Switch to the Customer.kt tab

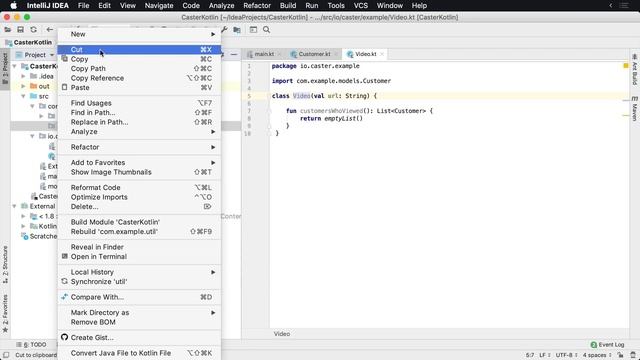coord(314,54)
